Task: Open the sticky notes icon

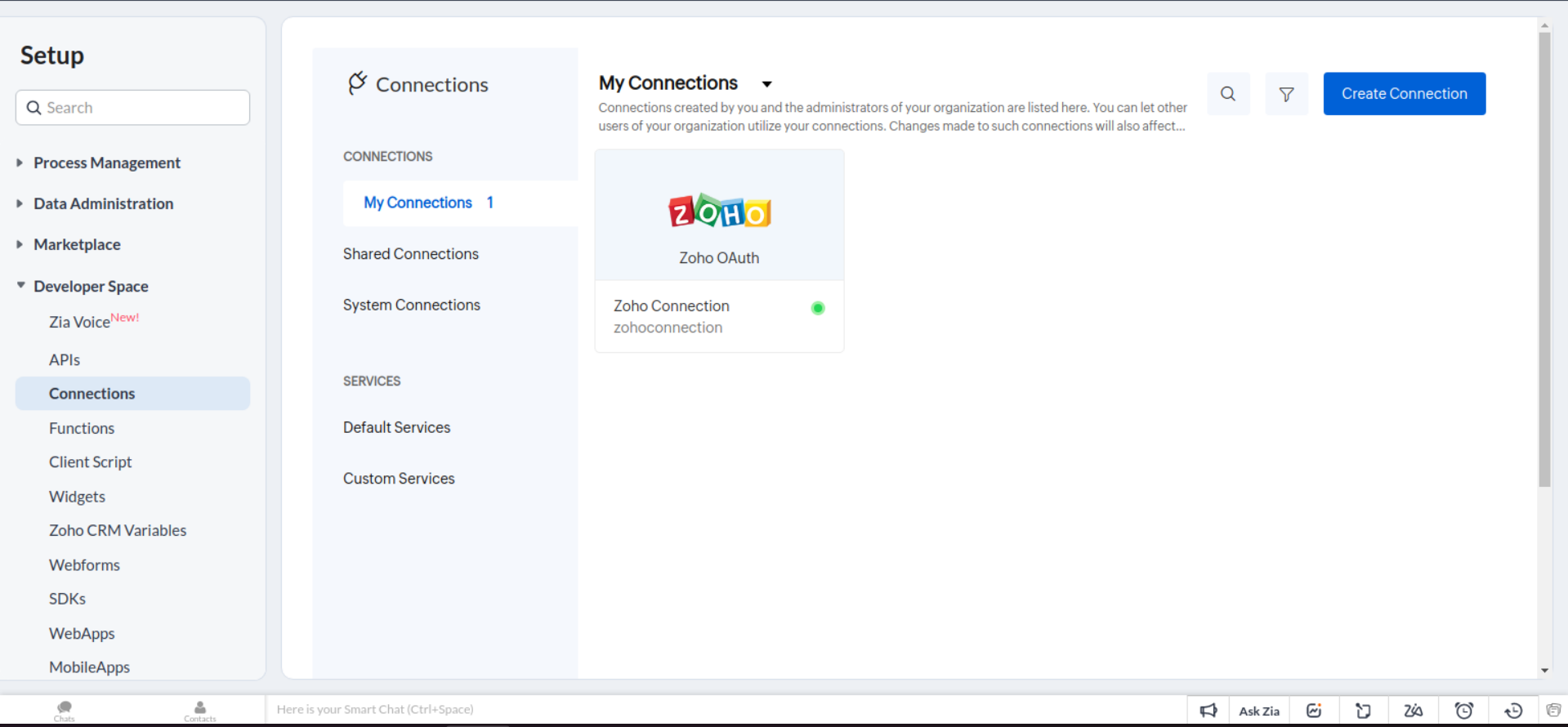Action: coord(1363,711)
